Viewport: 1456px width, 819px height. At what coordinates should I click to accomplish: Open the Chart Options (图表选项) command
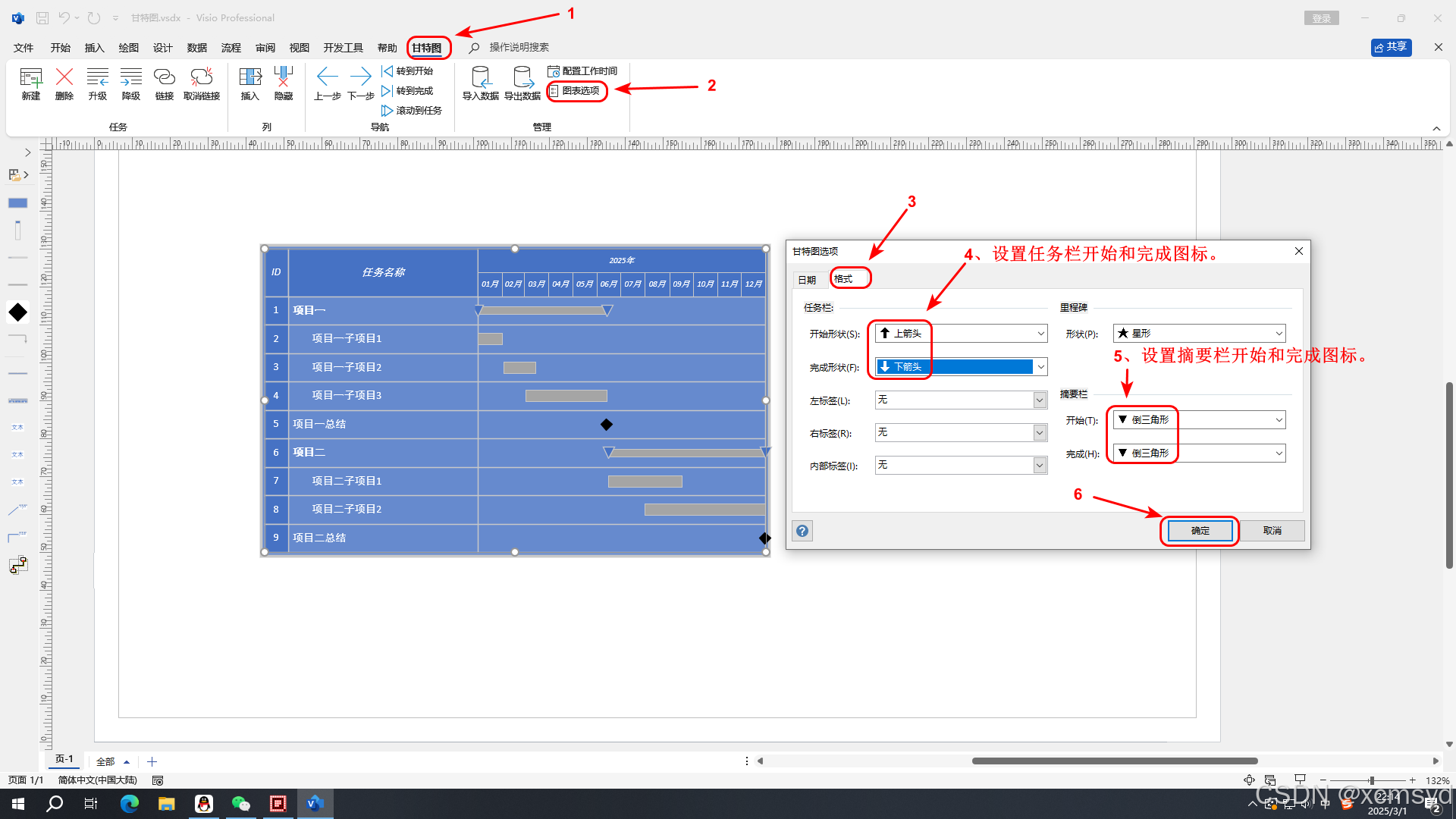(x=580, y=91)
